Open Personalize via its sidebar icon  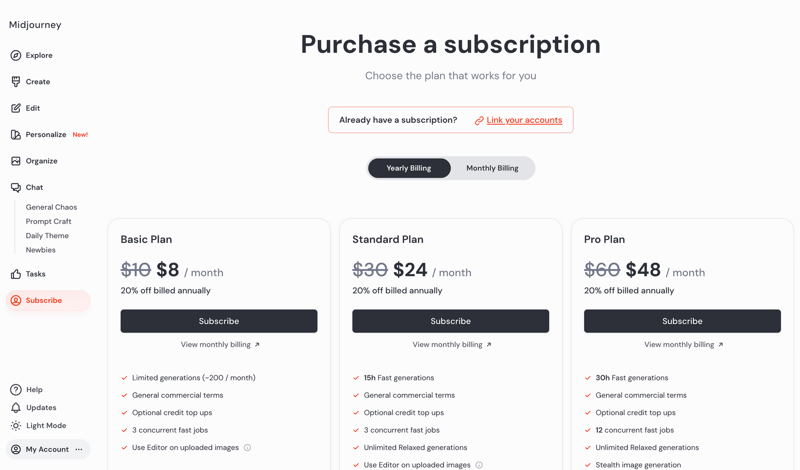(x=16, y=135)
